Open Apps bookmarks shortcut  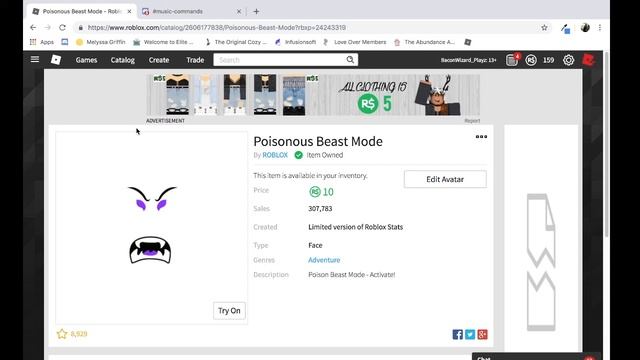42,42
